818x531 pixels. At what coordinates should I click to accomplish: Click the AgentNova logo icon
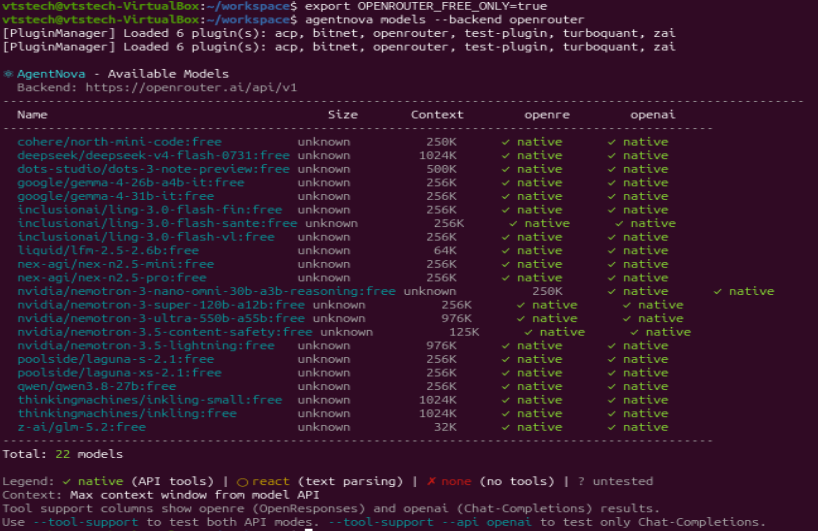8,74
